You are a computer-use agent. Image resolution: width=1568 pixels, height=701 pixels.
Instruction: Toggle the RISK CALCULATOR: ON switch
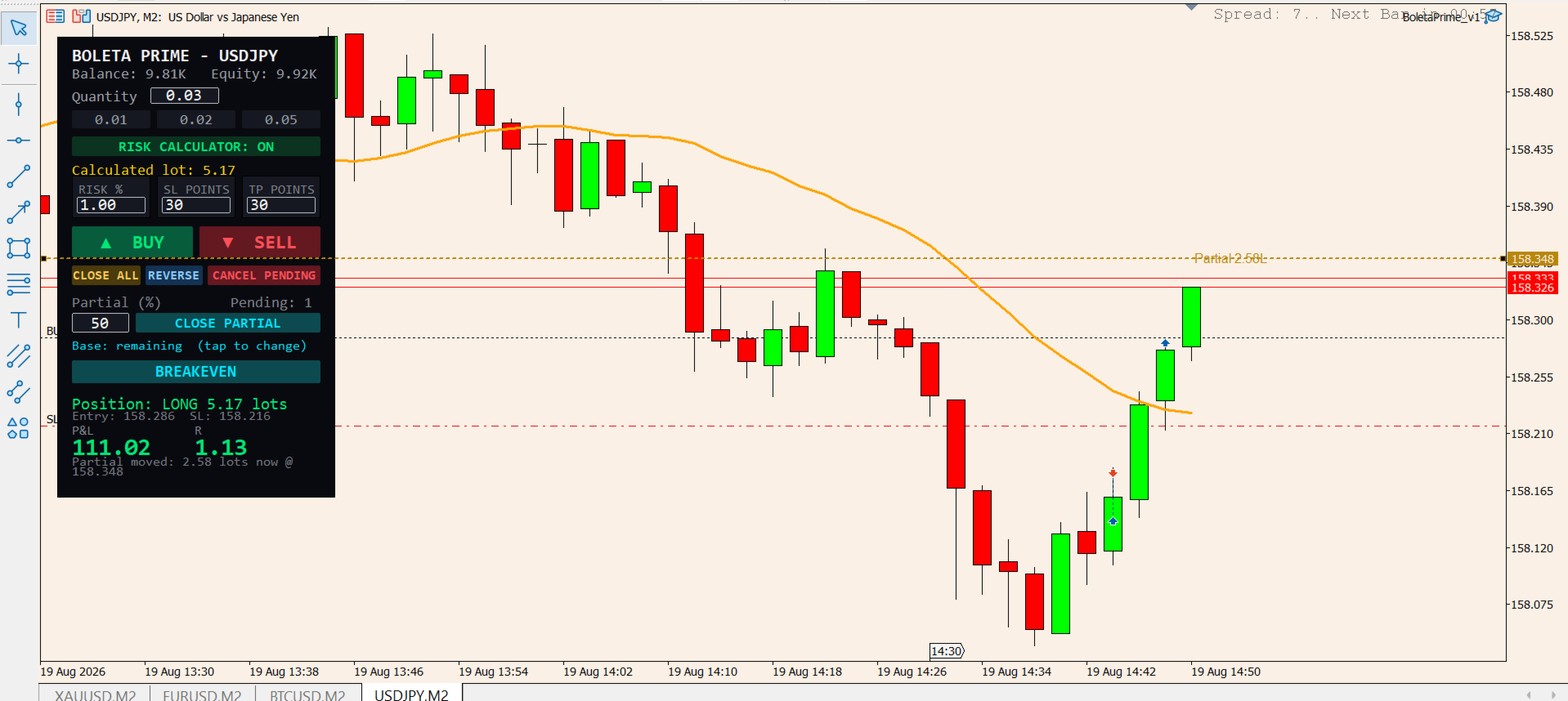tap(196, 146)
